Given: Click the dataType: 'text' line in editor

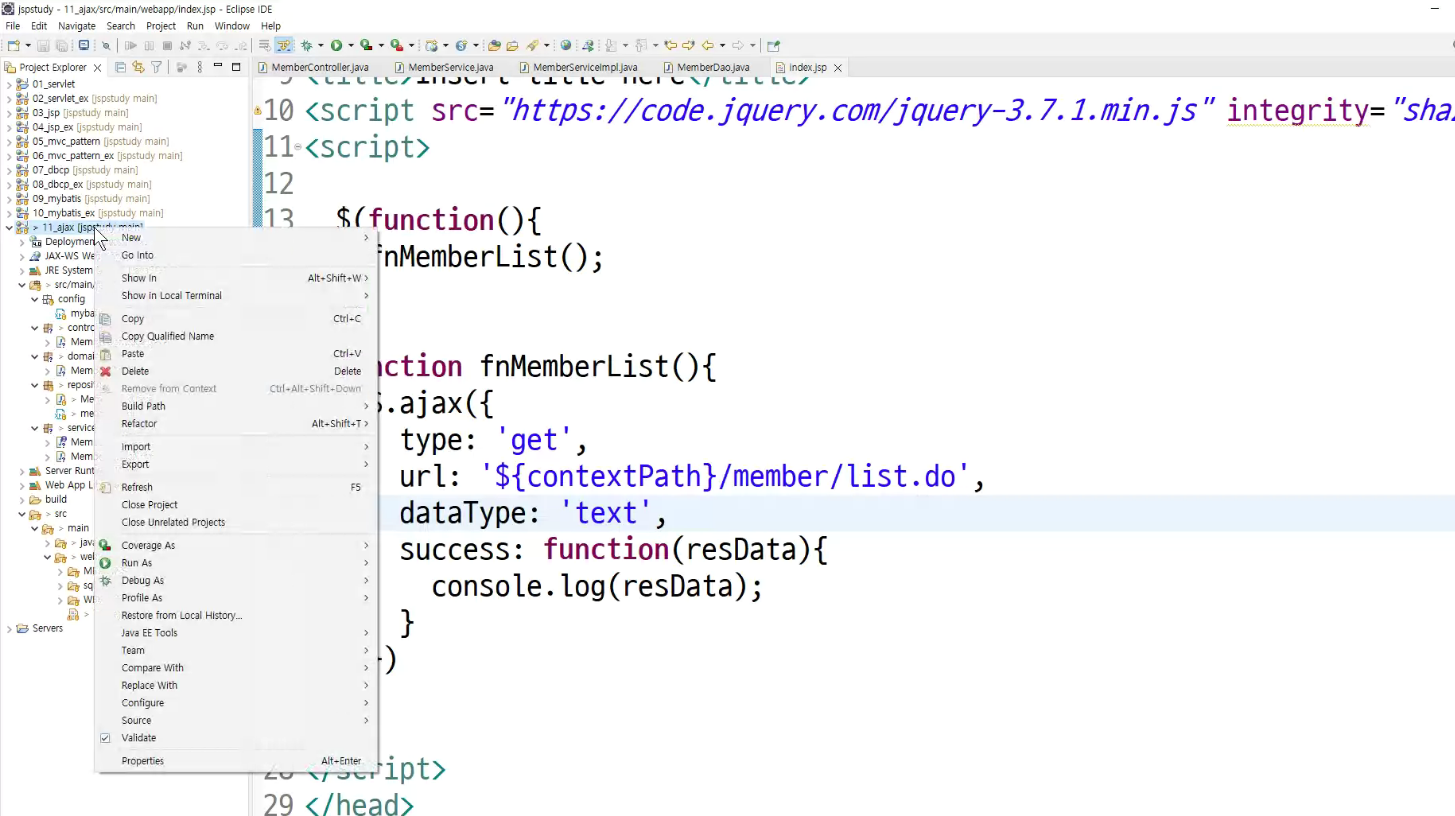Looking at the screenshot, I should [533, 513].
